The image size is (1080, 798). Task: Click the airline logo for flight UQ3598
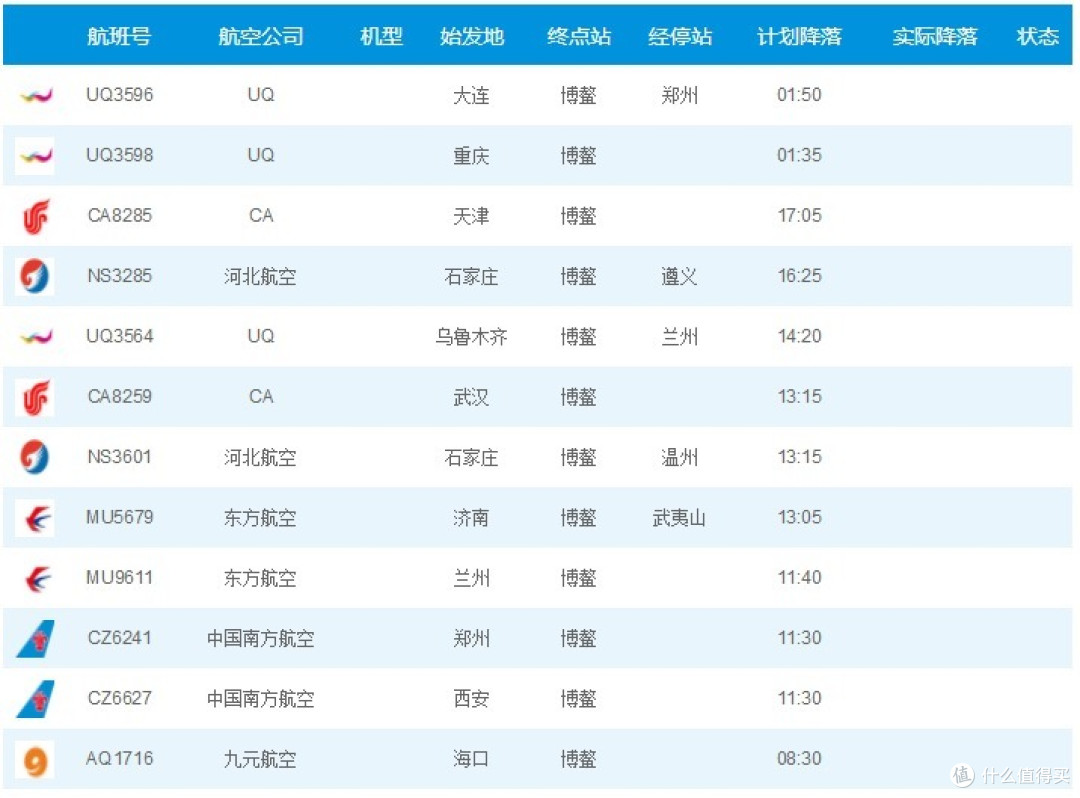coord(35,156)
